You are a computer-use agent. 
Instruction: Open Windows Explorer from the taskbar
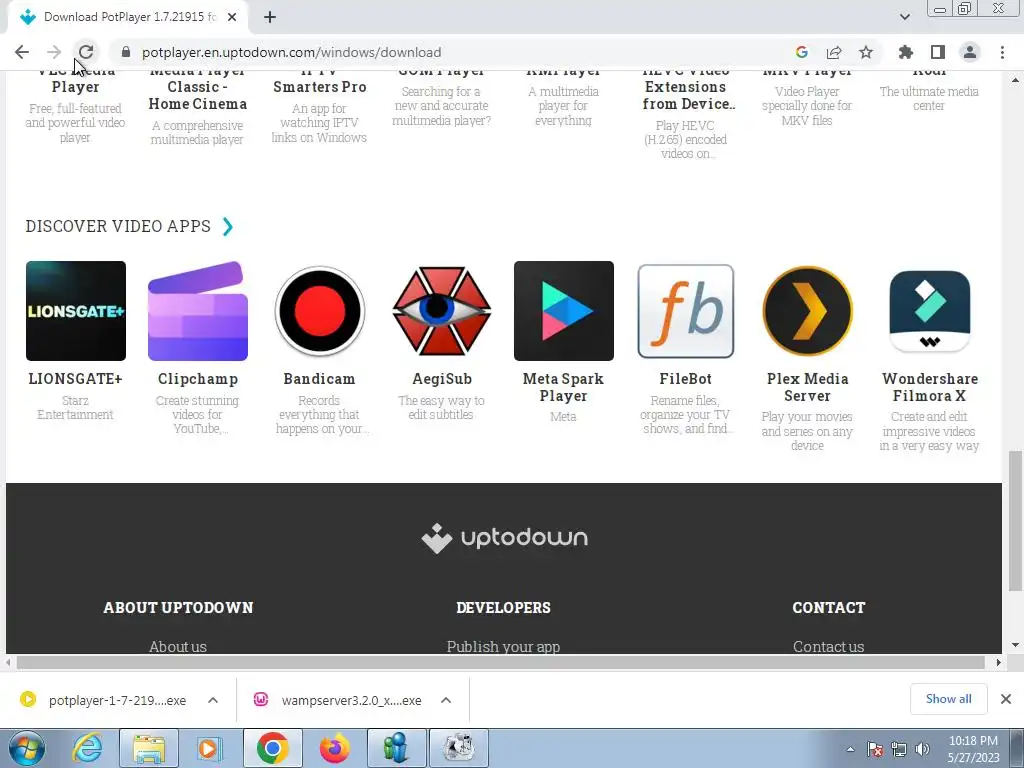click(x=149, y=748)
